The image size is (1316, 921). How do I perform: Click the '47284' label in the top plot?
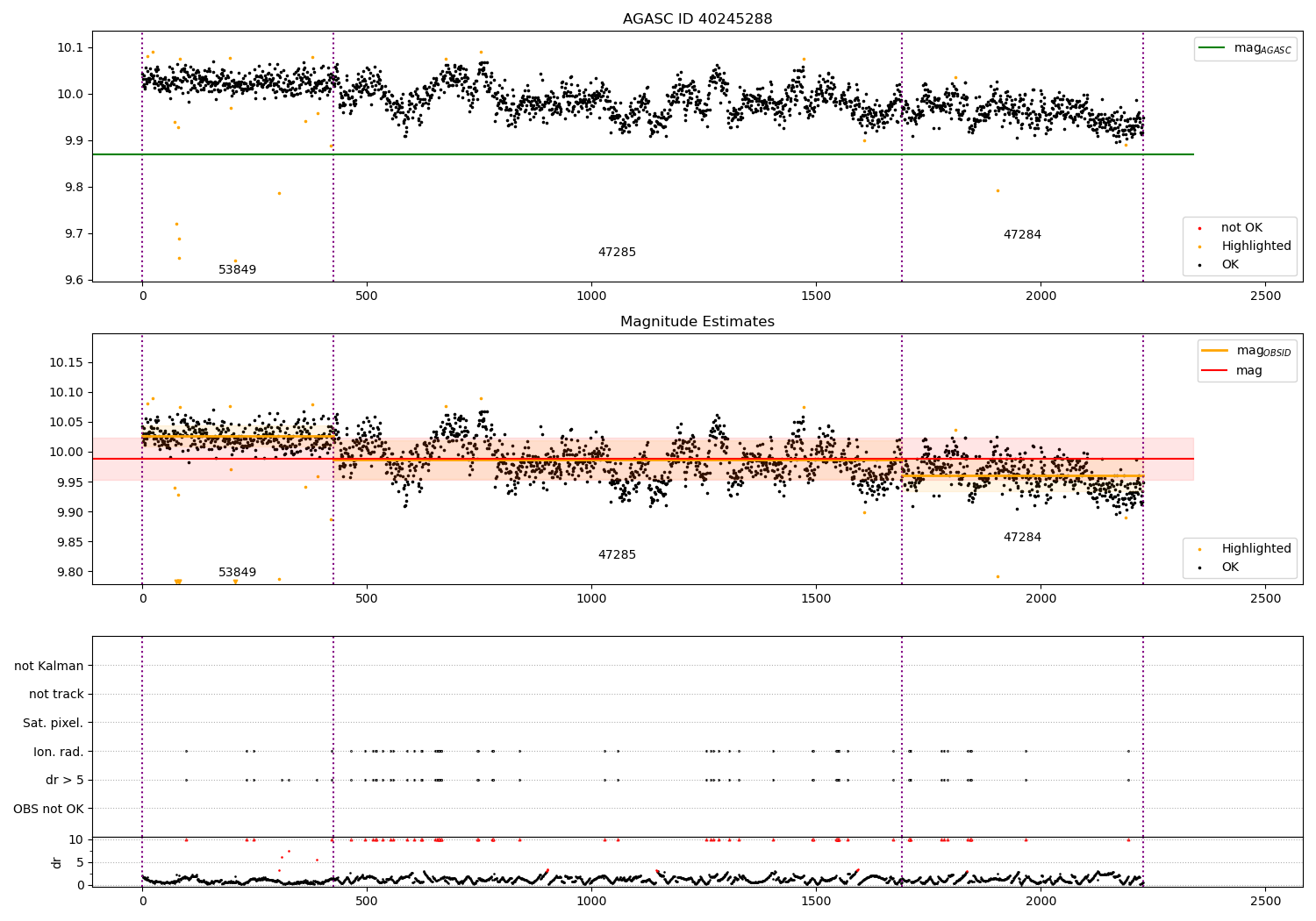pyautogui.click(x=1022, y=235)
